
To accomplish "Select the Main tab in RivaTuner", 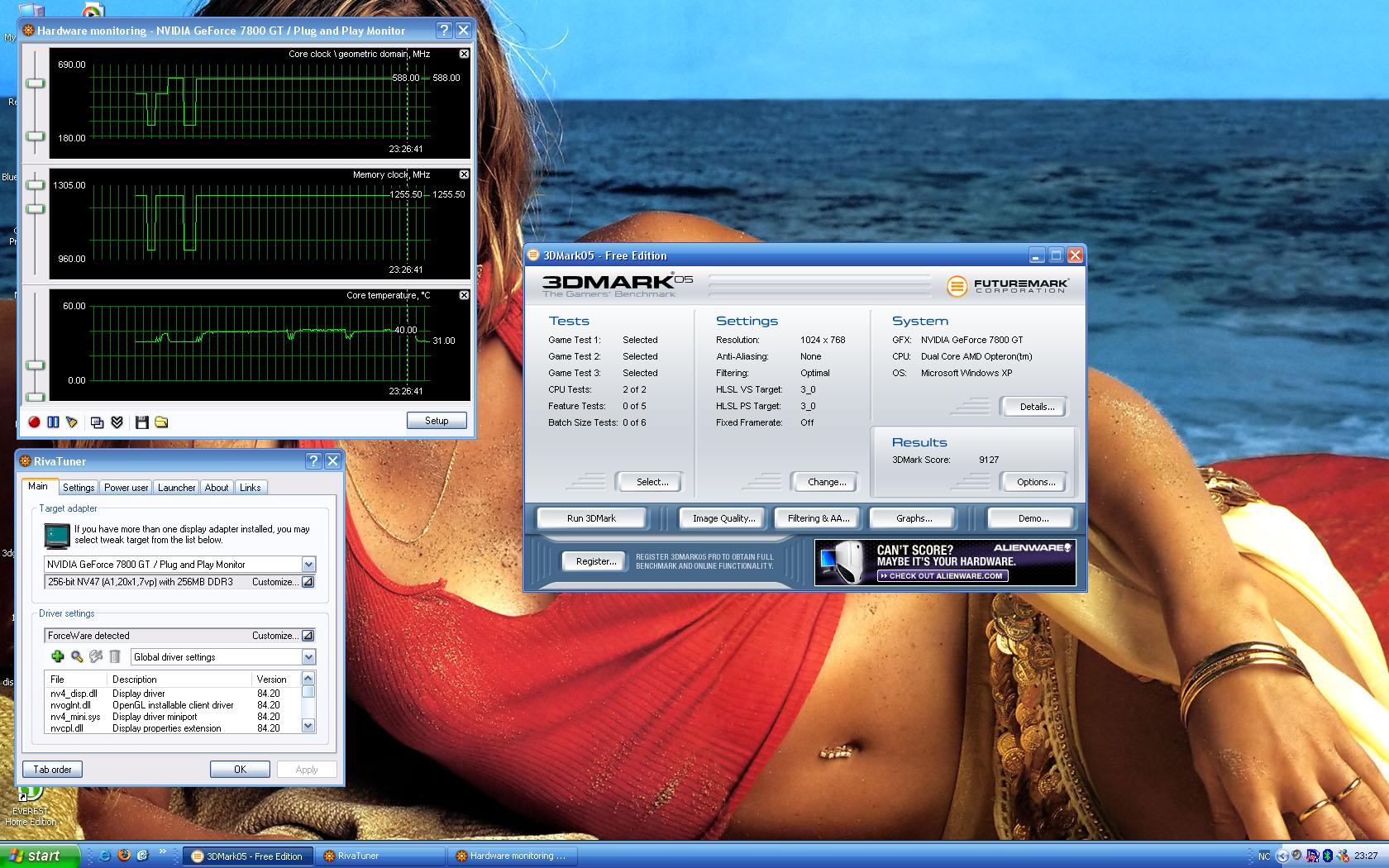I will (38, 486).
